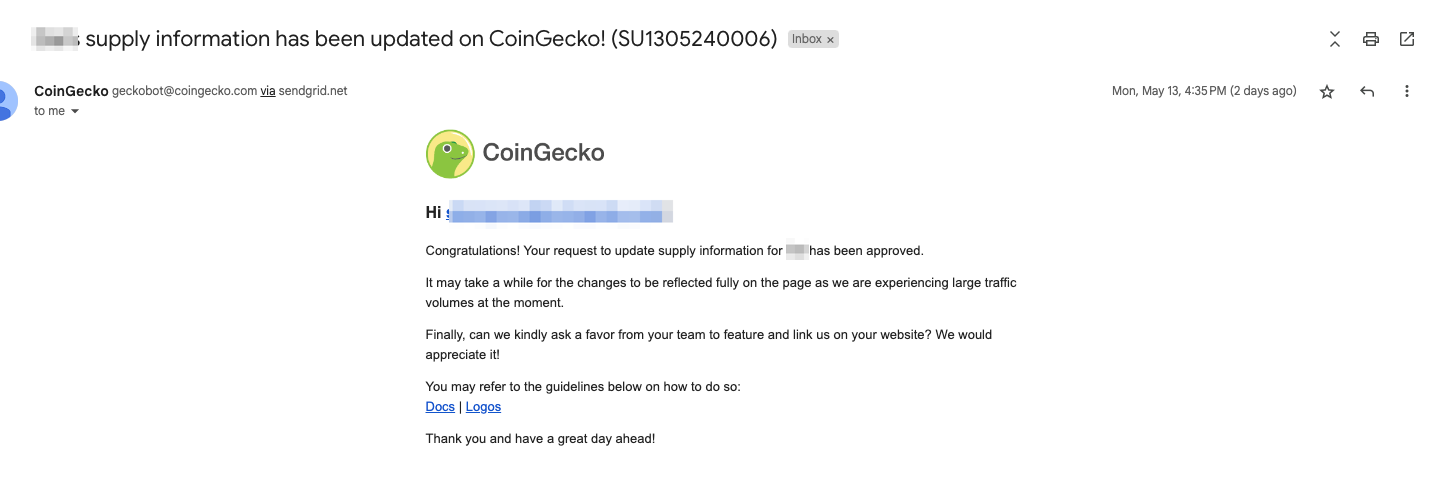
Task: Click the Mon, May 13 timestamp
Action: point(1204,91)
